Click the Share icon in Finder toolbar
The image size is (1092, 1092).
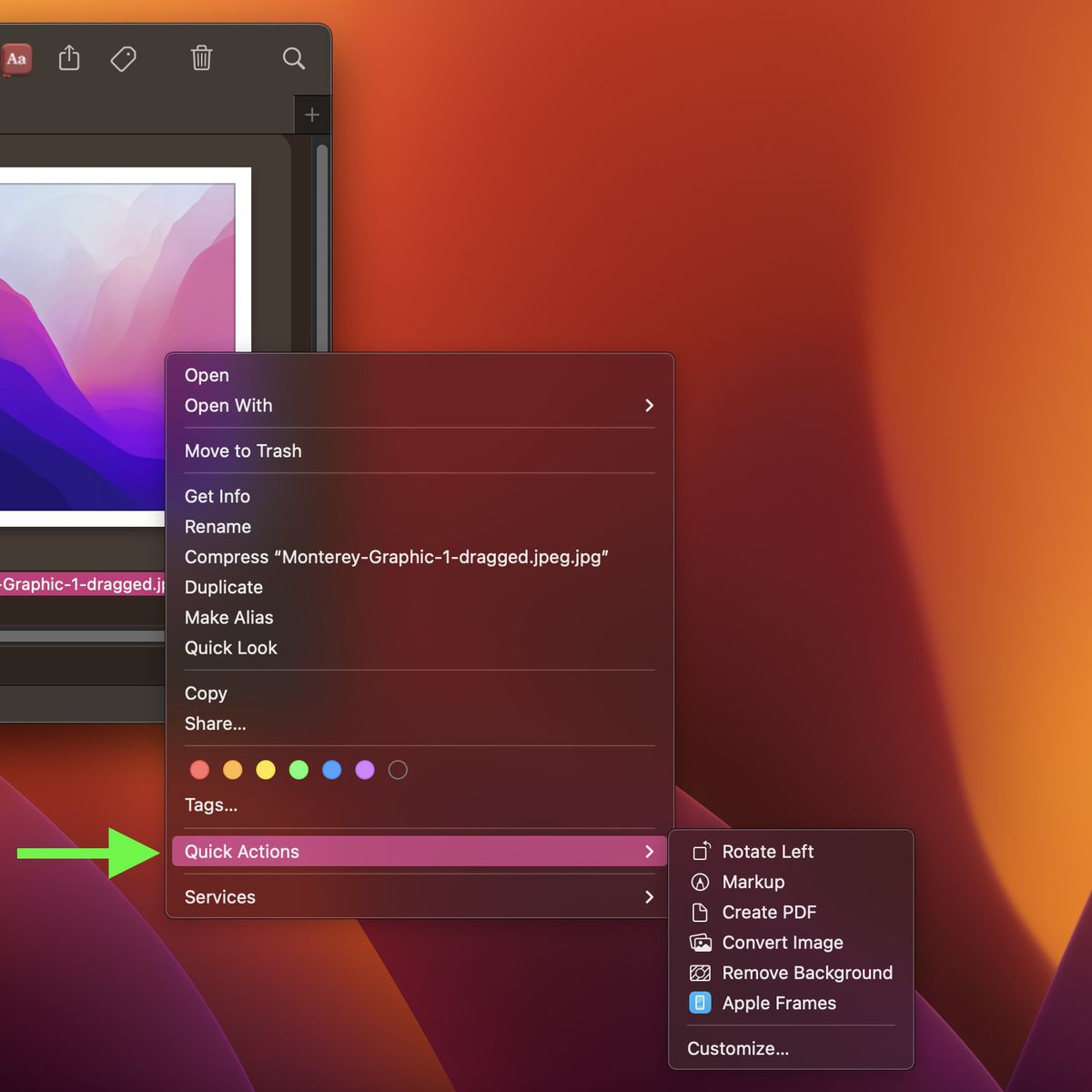coord(69,58)
